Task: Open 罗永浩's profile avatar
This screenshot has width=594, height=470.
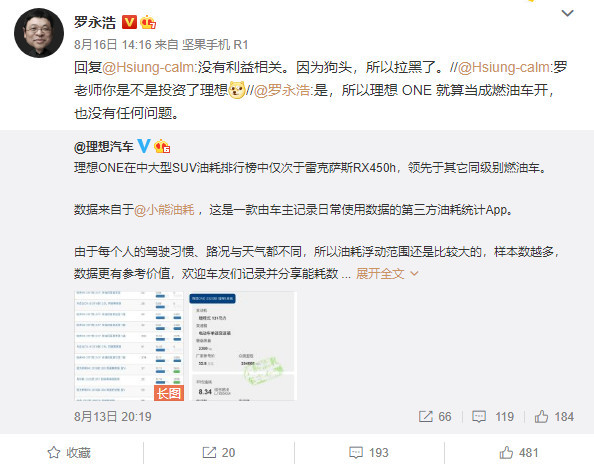Action: 39,33
